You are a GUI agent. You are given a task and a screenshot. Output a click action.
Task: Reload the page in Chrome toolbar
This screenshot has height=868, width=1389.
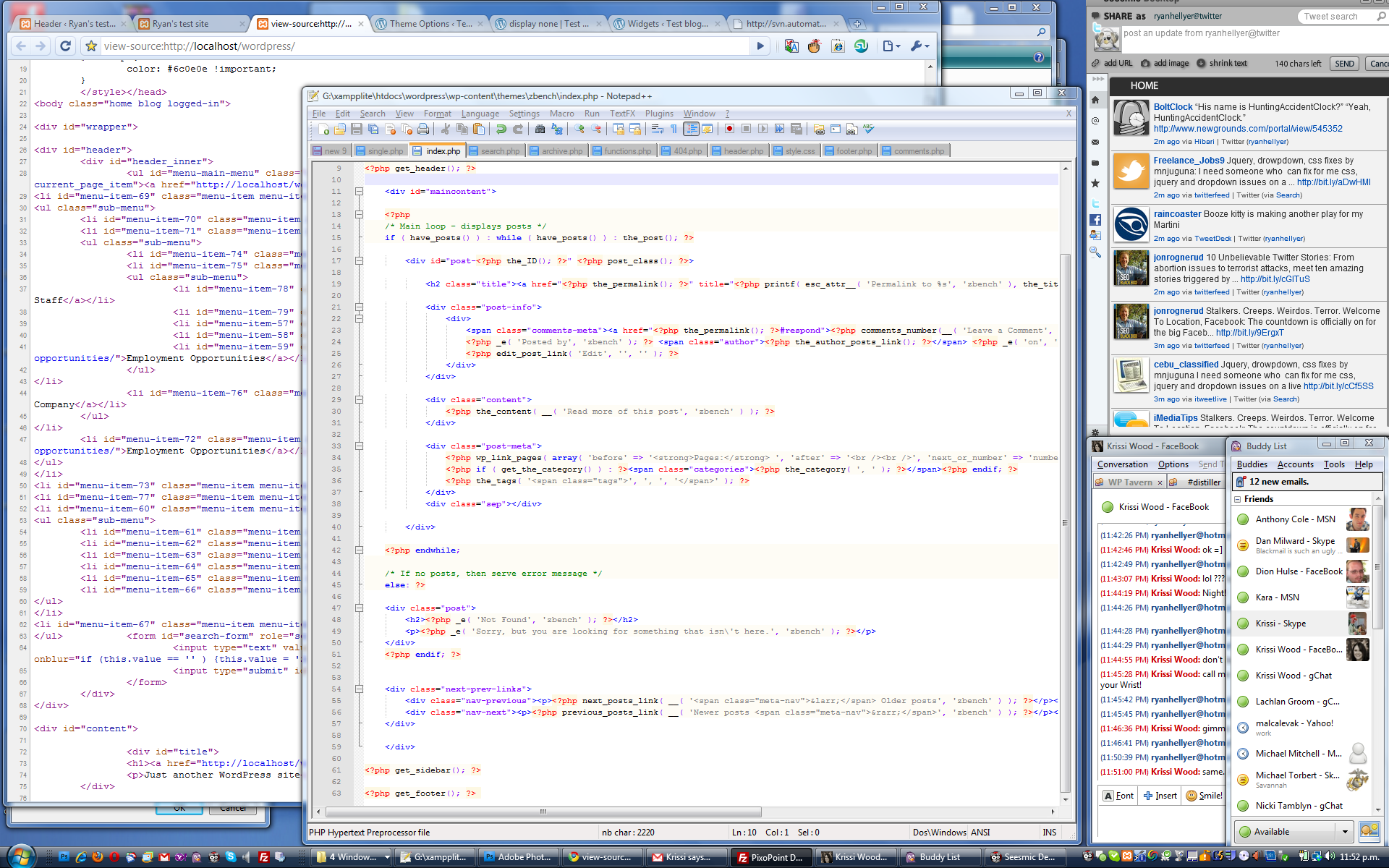pos(65,46)
